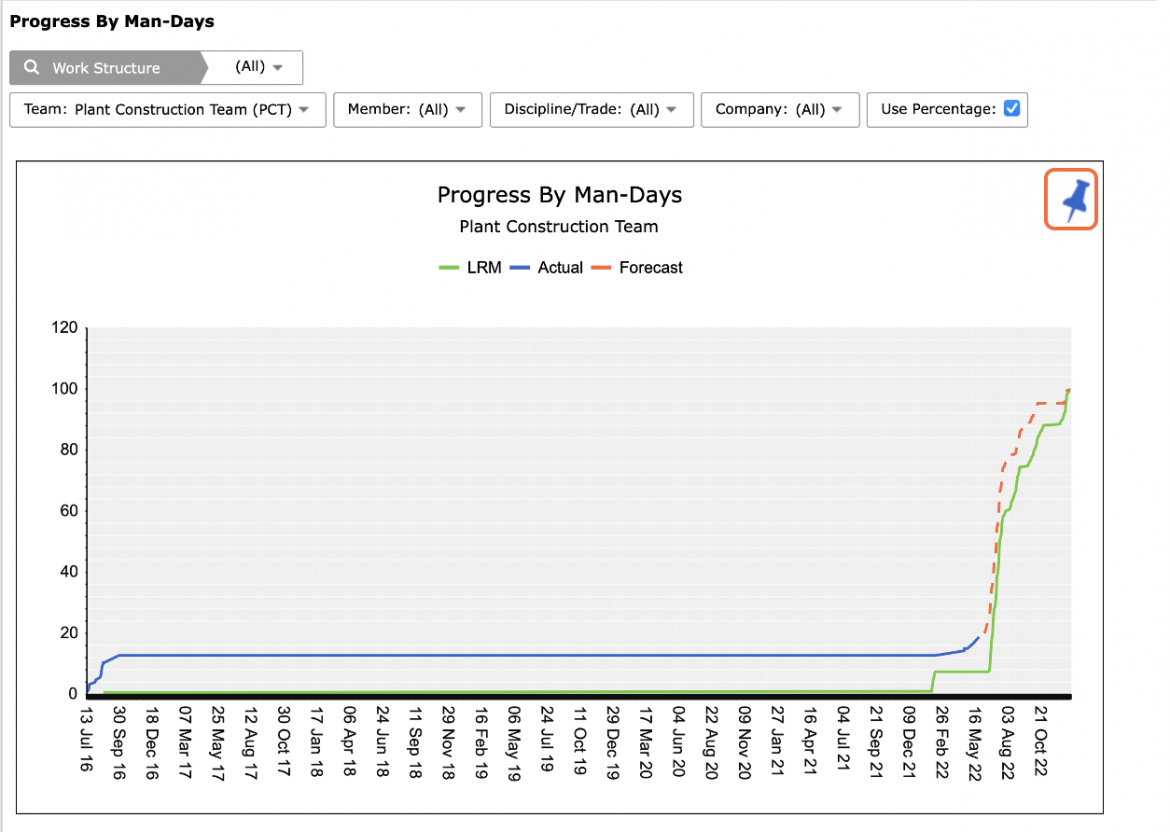Click the 03 Aug 22 axis date label

(1007, 743)
